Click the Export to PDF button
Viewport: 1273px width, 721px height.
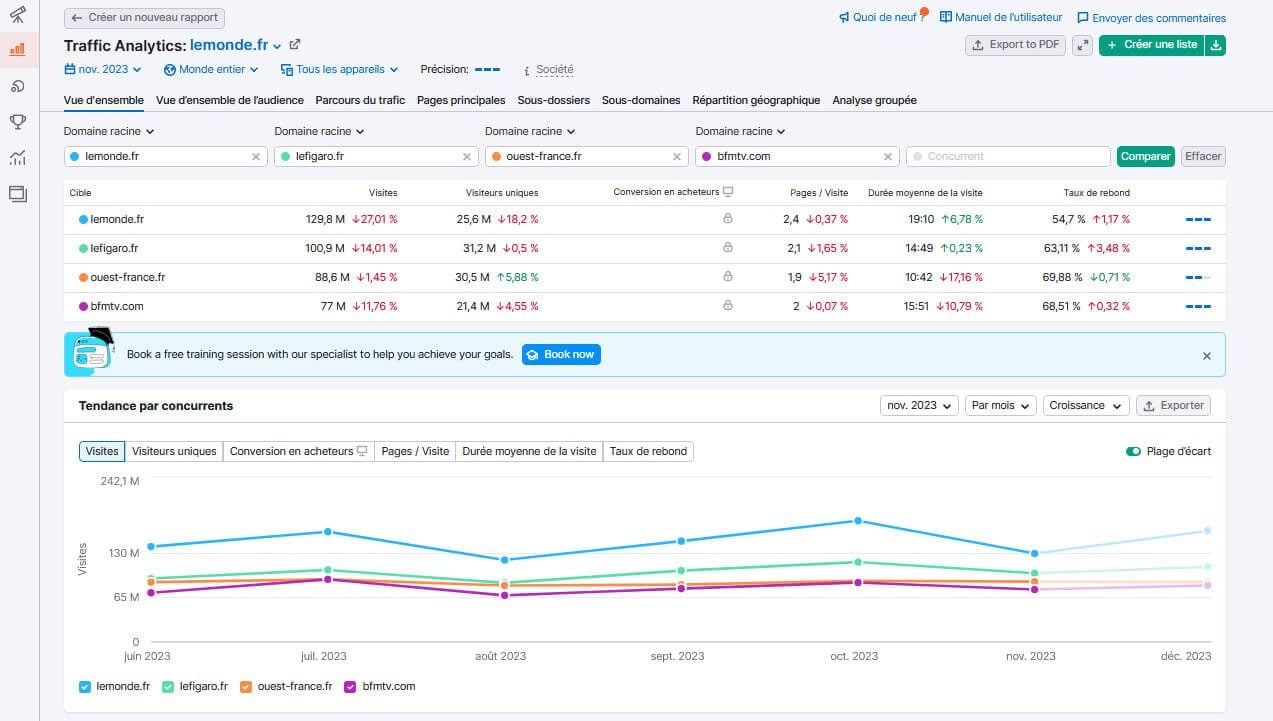pyautogui.click(x=1015, y=45)
